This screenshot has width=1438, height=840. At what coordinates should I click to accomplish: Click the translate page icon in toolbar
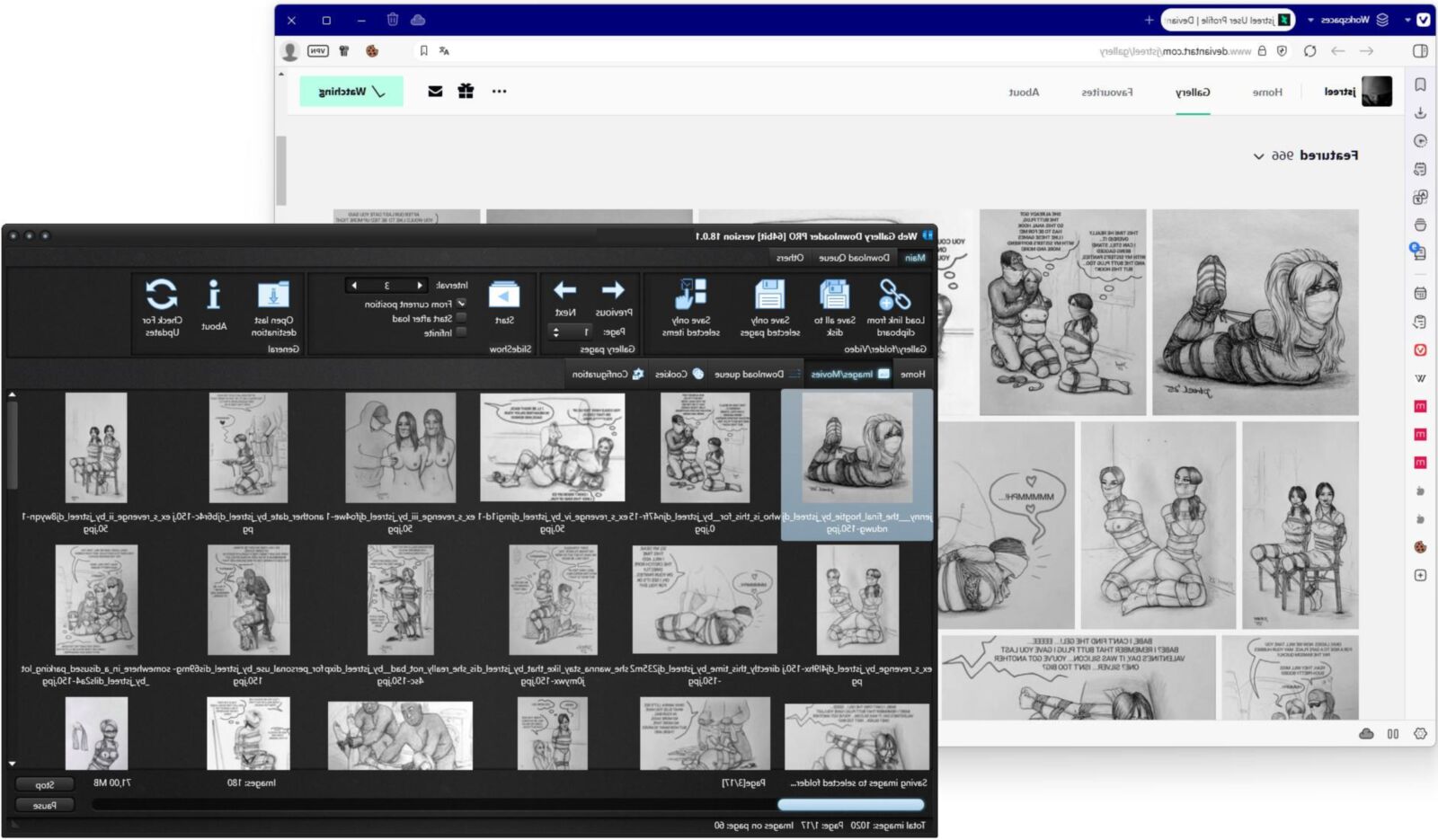click(x=444, y=51)
